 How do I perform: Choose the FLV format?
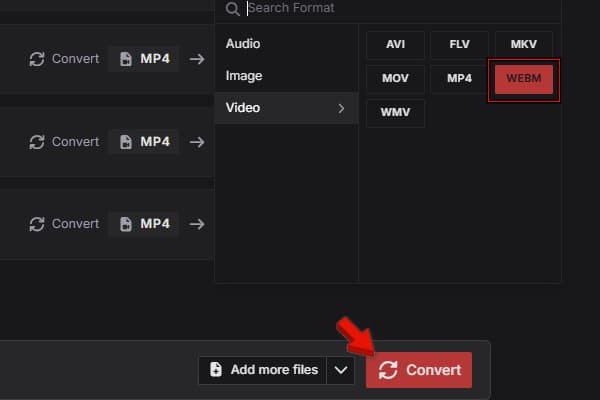pyautogui.click(x=460, y=44)
